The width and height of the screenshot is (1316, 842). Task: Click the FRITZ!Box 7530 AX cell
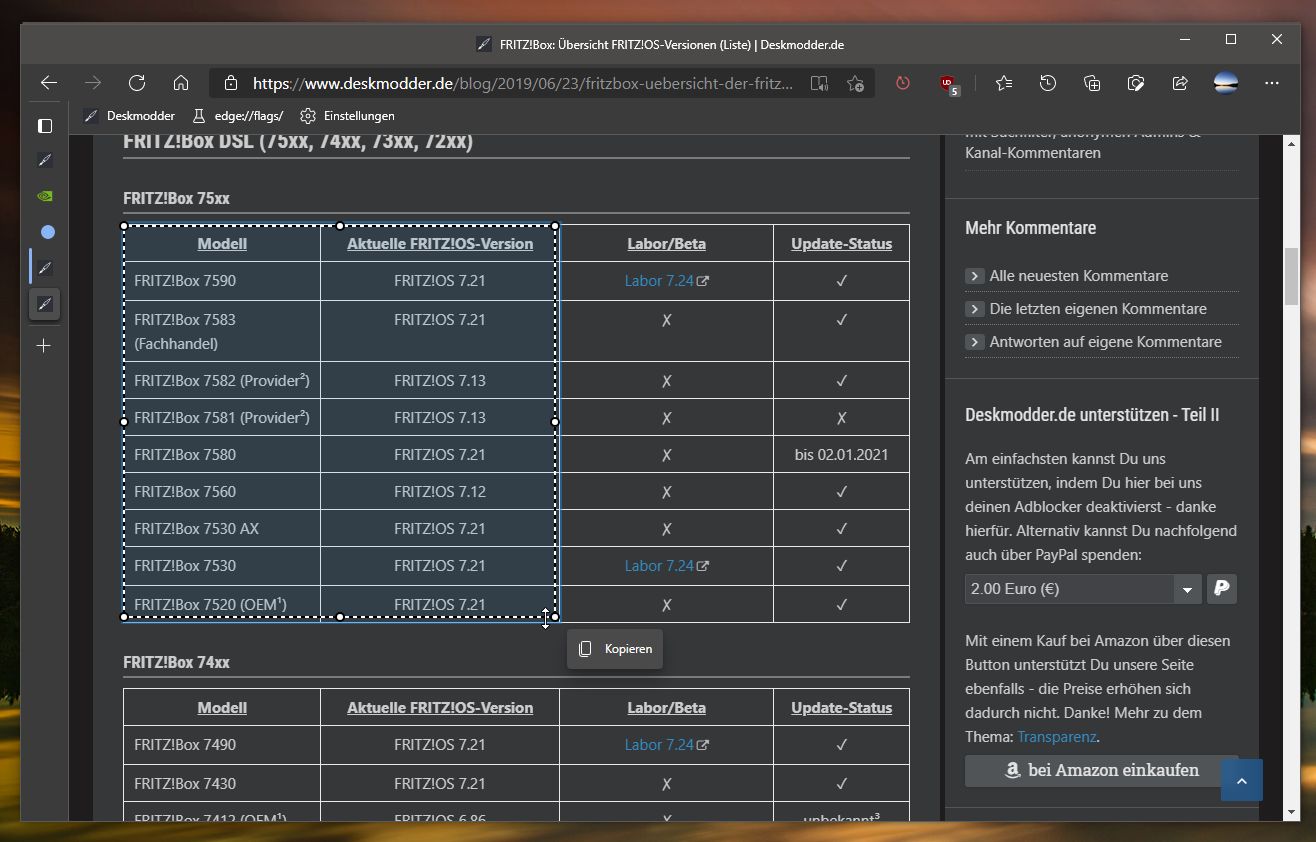pos(222,529)
